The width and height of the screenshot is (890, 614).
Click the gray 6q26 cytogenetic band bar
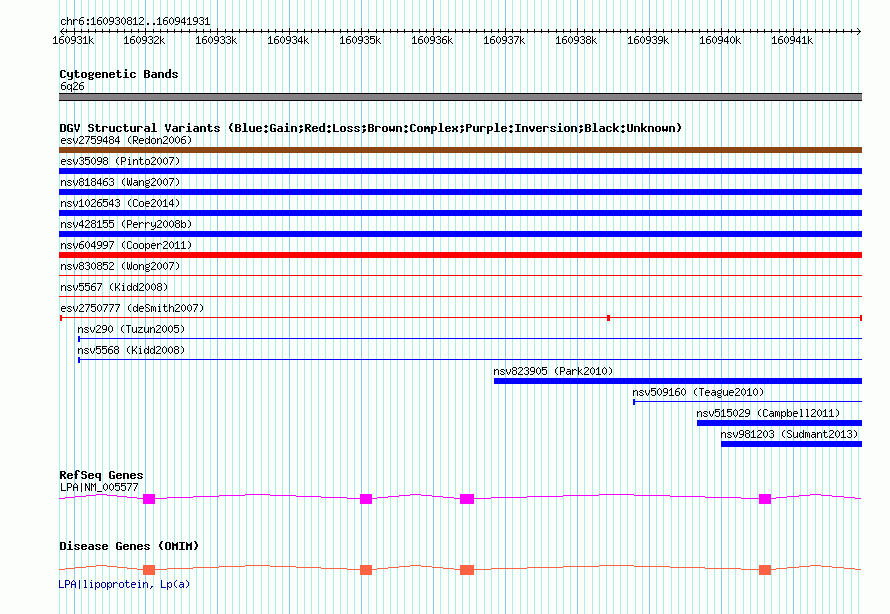click(x=460, y=97)
